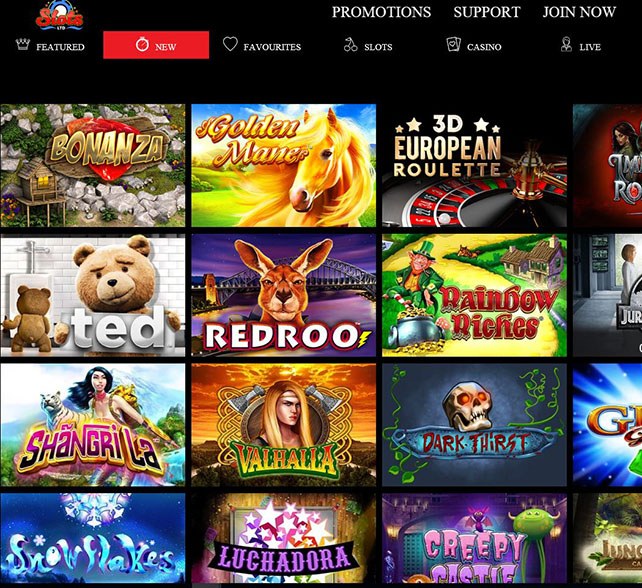642x588 pixels.
Task: Click the playing cards Casino icon
Action: point(453,44)
